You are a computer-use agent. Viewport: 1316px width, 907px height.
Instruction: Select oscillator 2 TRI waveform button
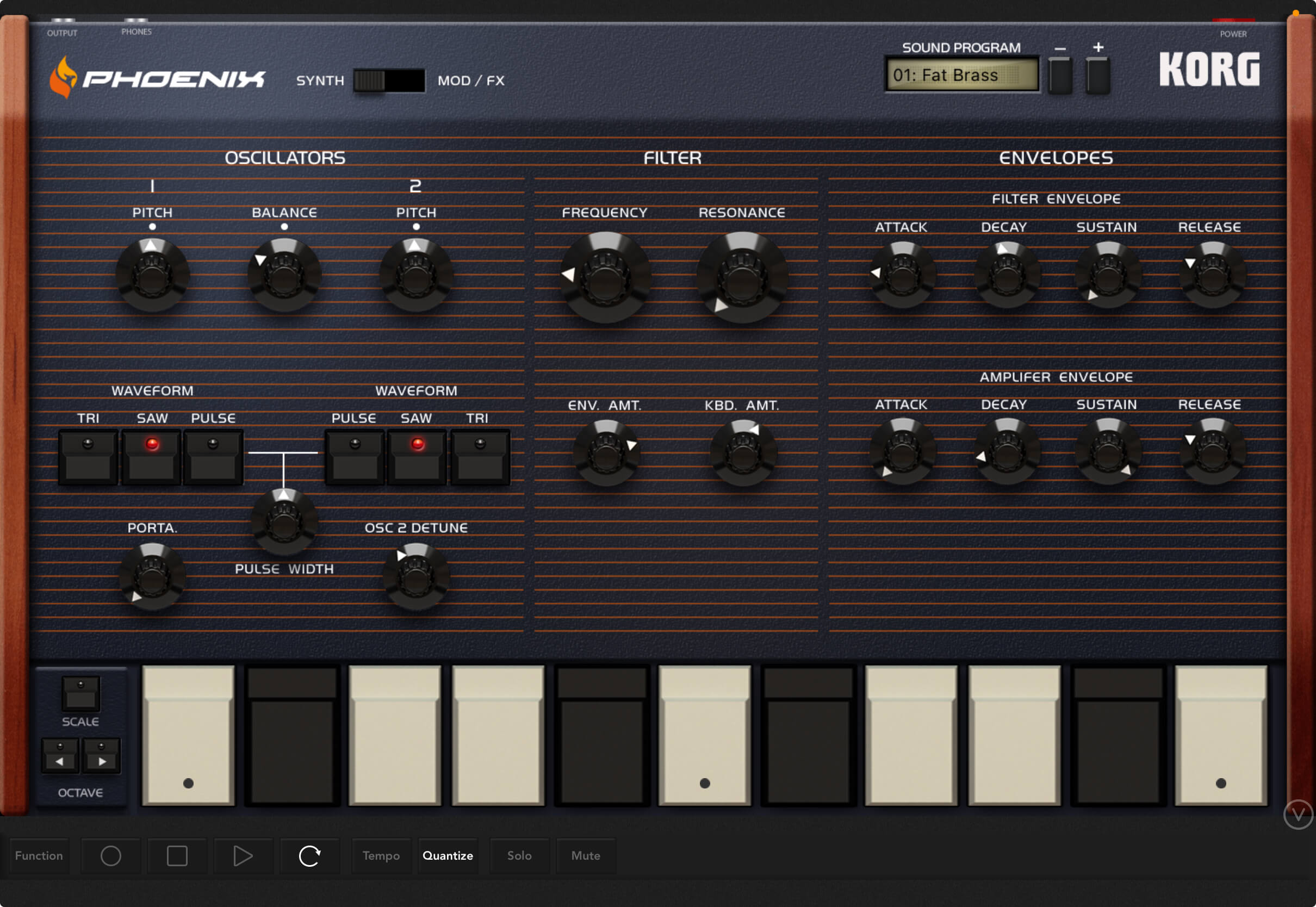click(x=480, y=457)
